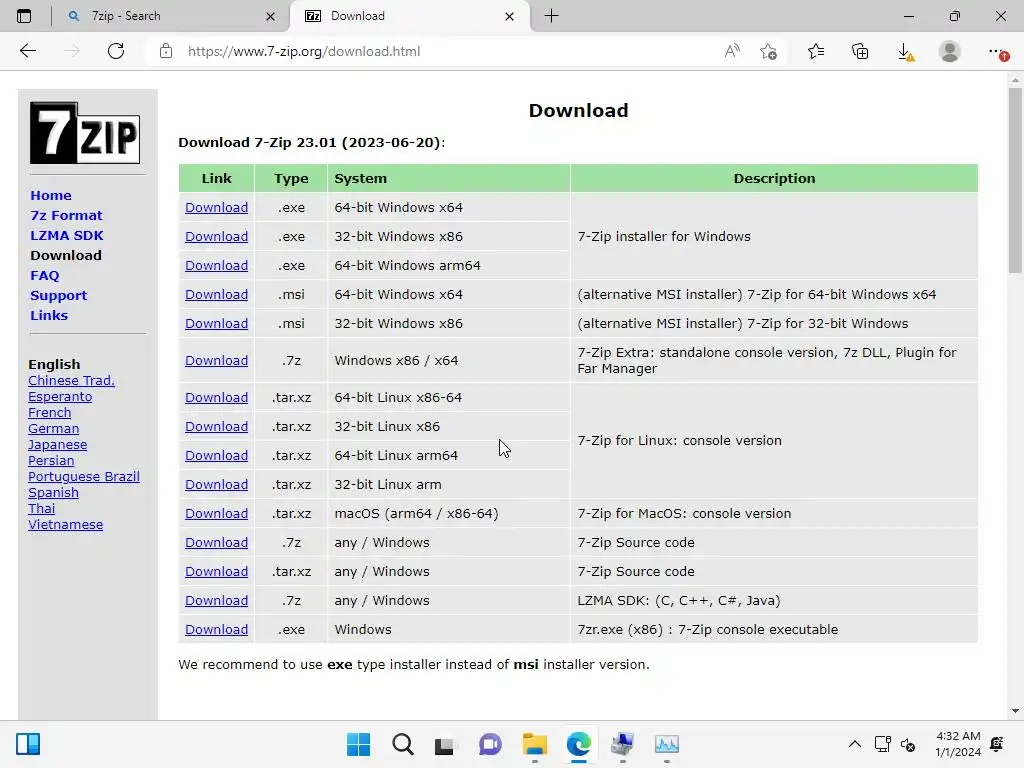Click the 7-Zip logo image
This screenshot has width=1024, height=768.
coord(85,133)
